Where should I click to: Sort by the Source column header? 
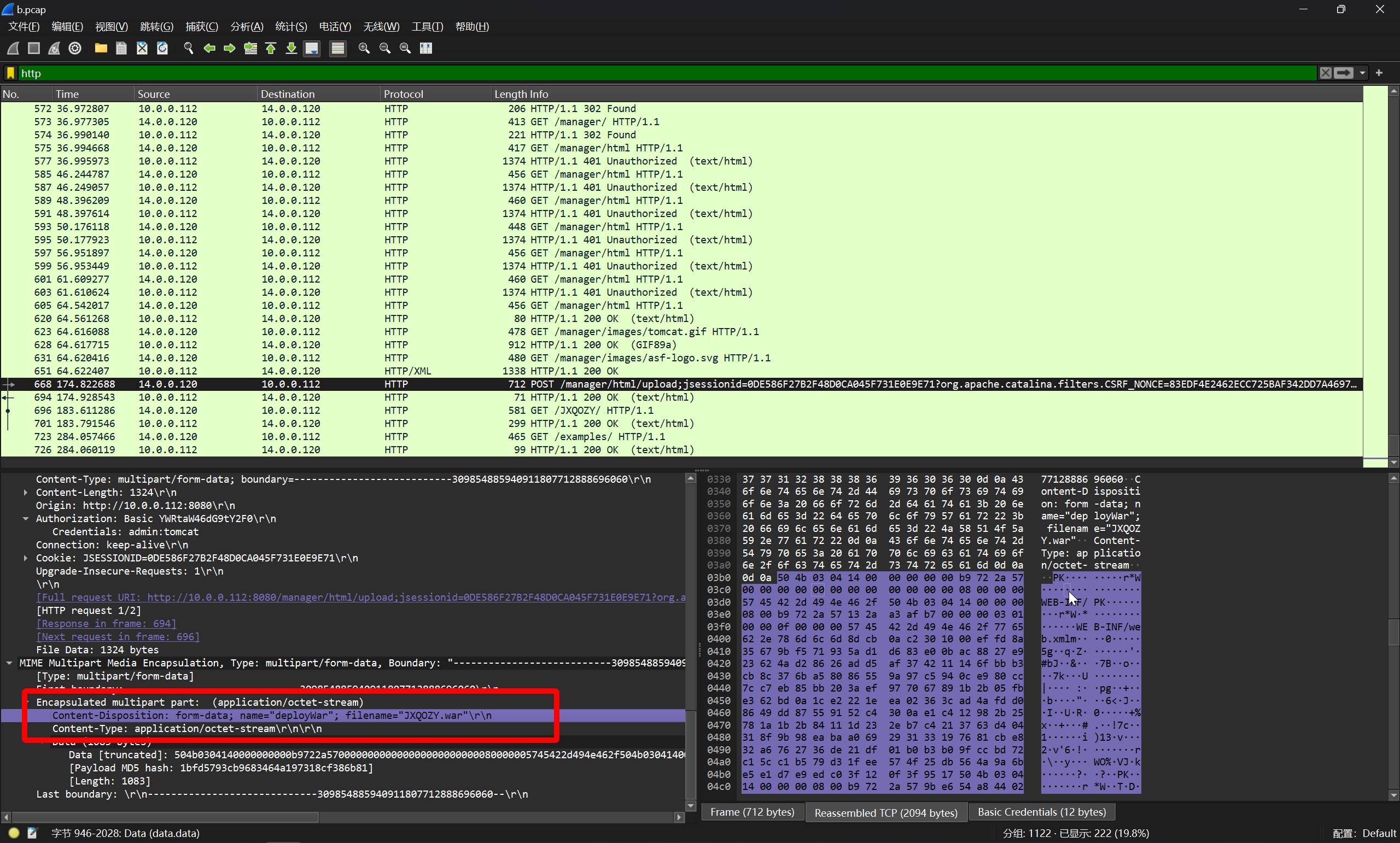tap(195, 94)
